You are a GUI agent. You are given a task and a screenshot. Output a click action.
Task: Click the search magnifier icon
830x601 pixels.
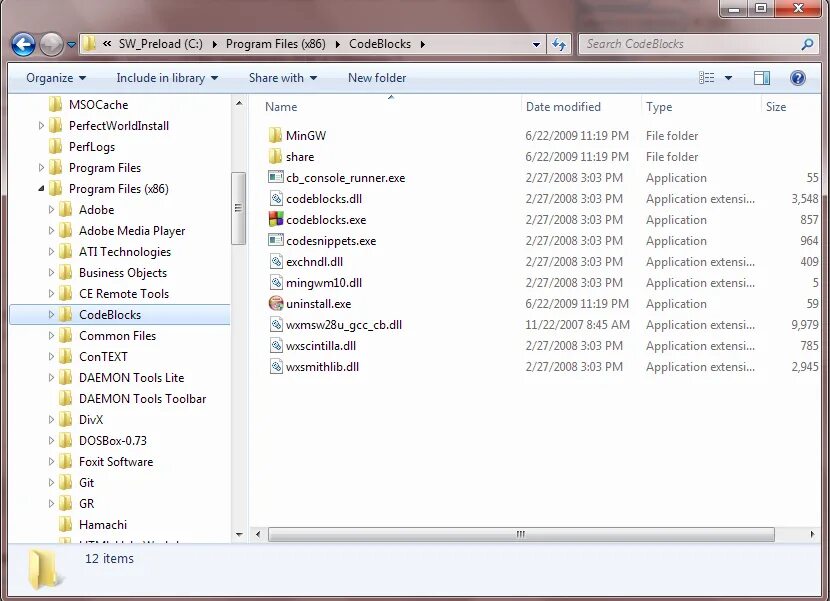point(807,44)
